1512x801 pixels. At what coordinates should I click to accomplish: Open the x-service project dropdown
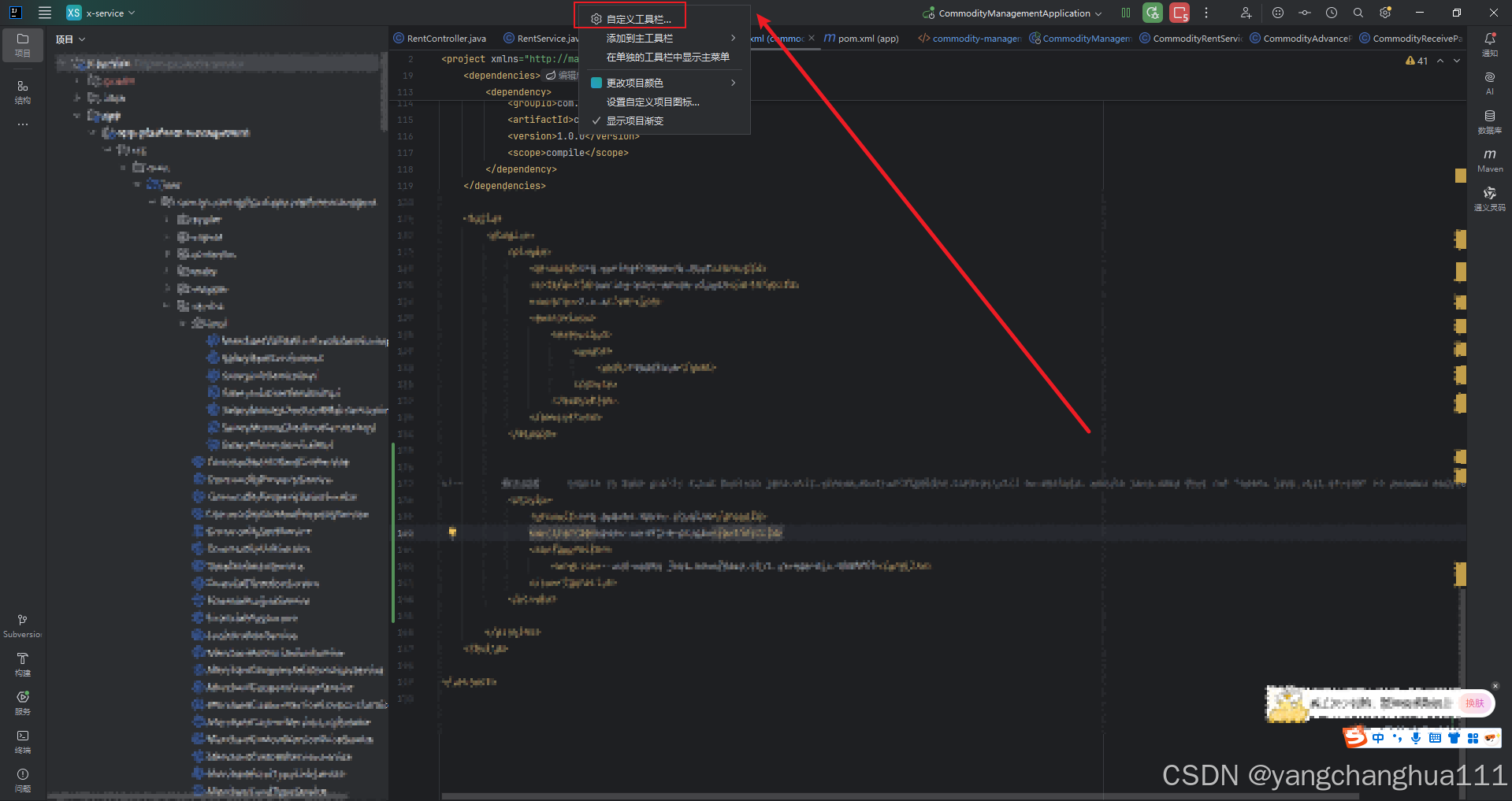coord(102,13)
